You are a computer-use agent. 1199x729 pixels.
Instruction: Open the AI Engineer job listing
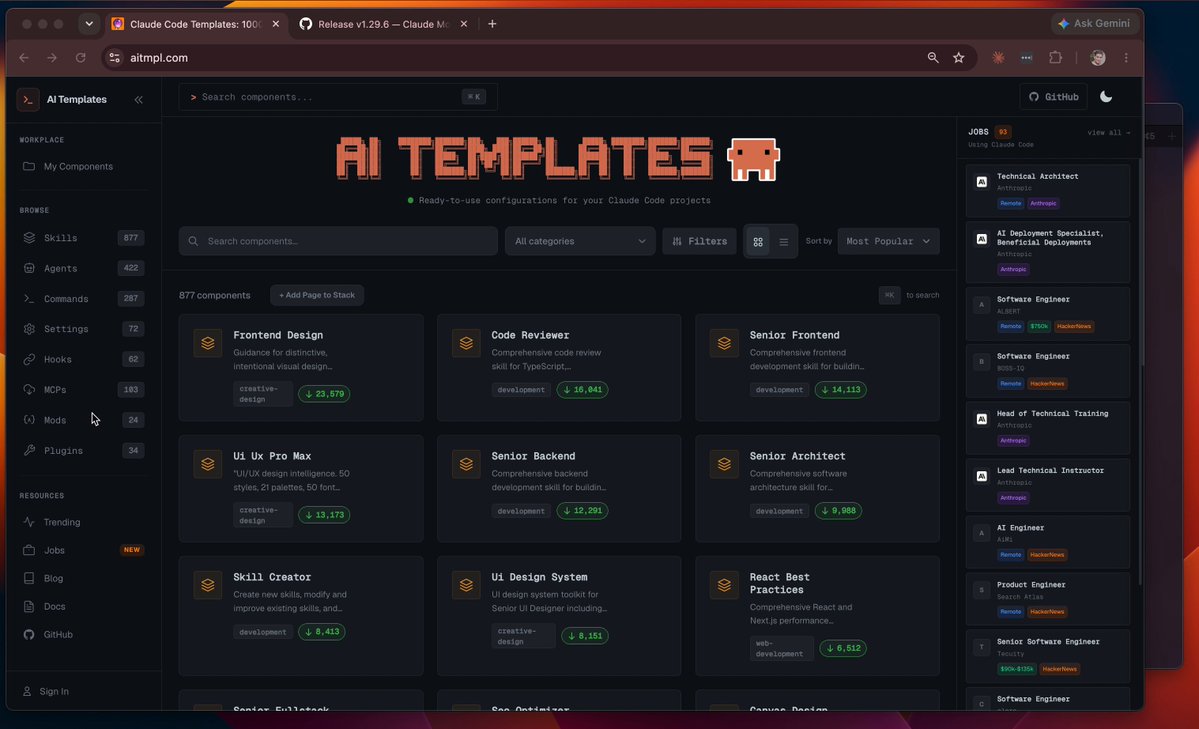coord(1048,542)
